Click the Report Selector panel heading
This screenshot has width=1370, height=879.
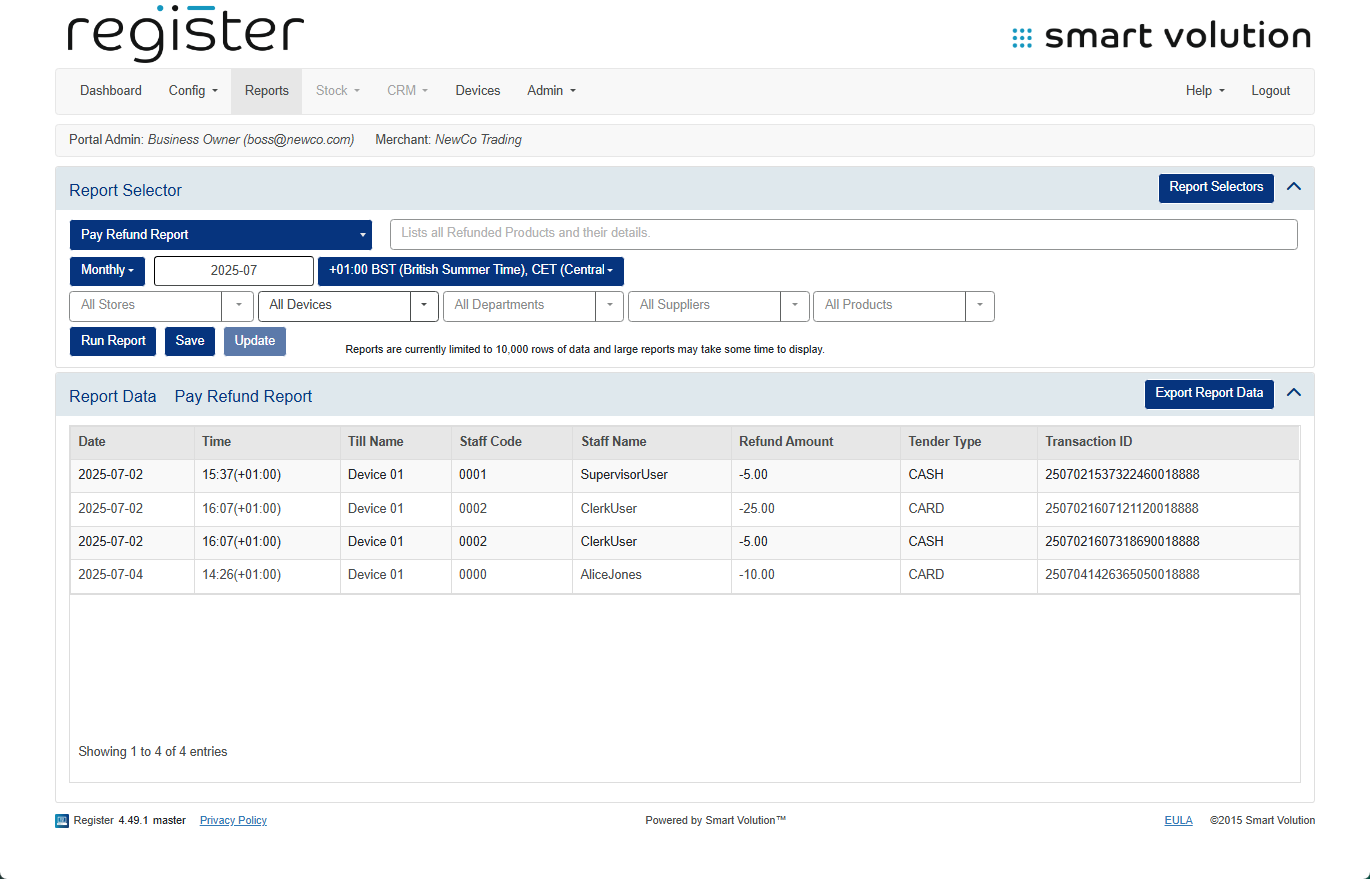[126, 191]
